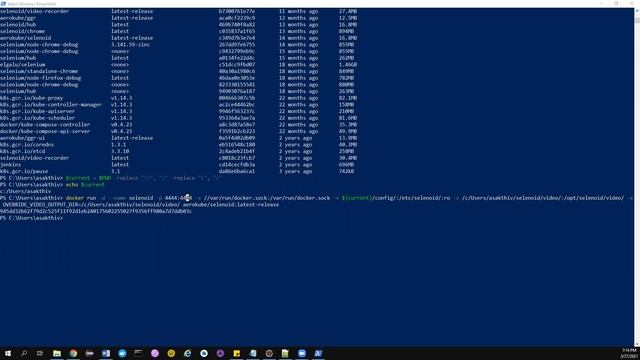Open Internet Explorer from the taskbar
The height and width of the screenshot is (360, 640).
click(187, 353)
